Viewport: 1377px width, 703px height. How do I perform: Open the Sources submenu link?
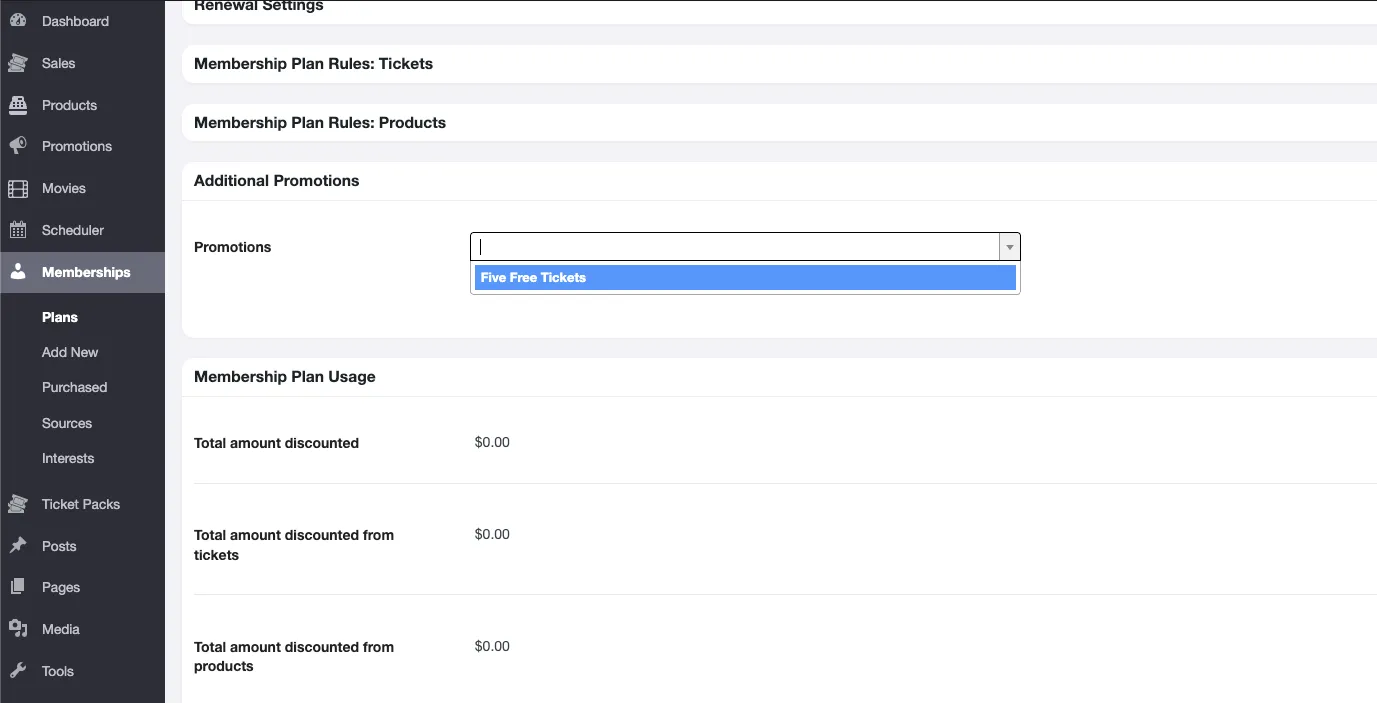click(67, 423)
